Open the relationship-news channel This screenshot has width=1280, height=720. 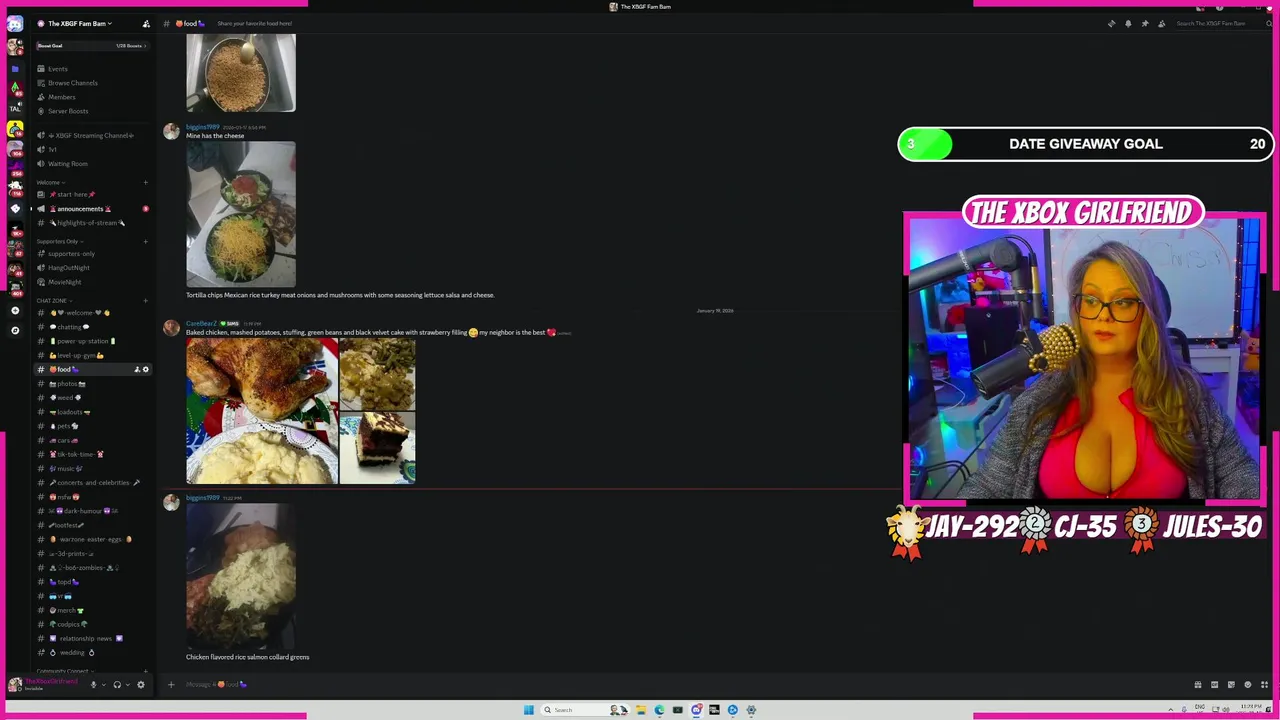point(92,638)
